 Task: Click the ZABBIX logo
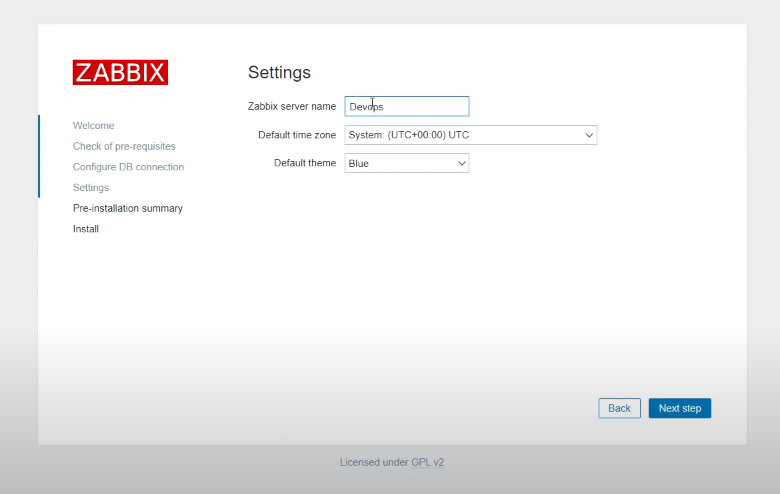click(120, 73)
